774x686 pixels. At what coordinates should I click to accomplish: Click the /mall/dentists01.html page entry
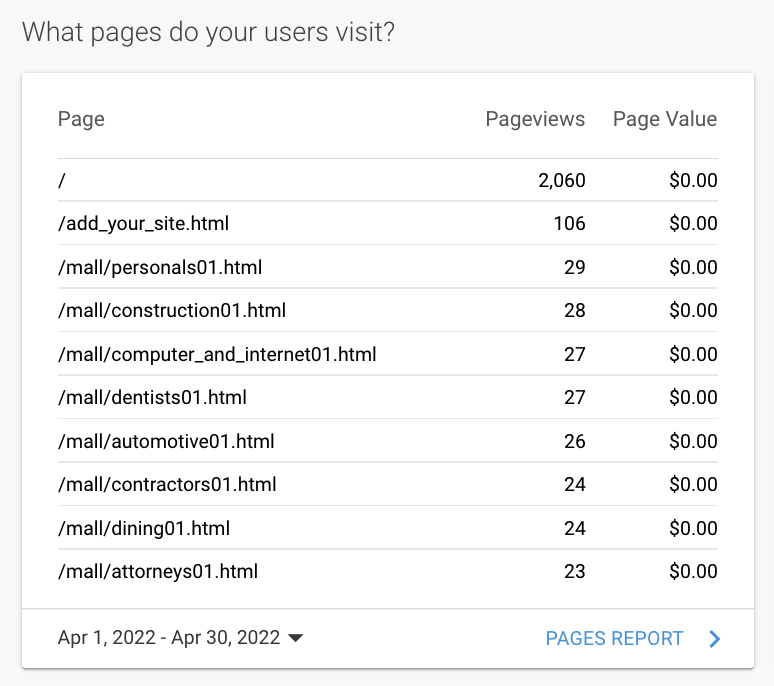coord(152,398)
